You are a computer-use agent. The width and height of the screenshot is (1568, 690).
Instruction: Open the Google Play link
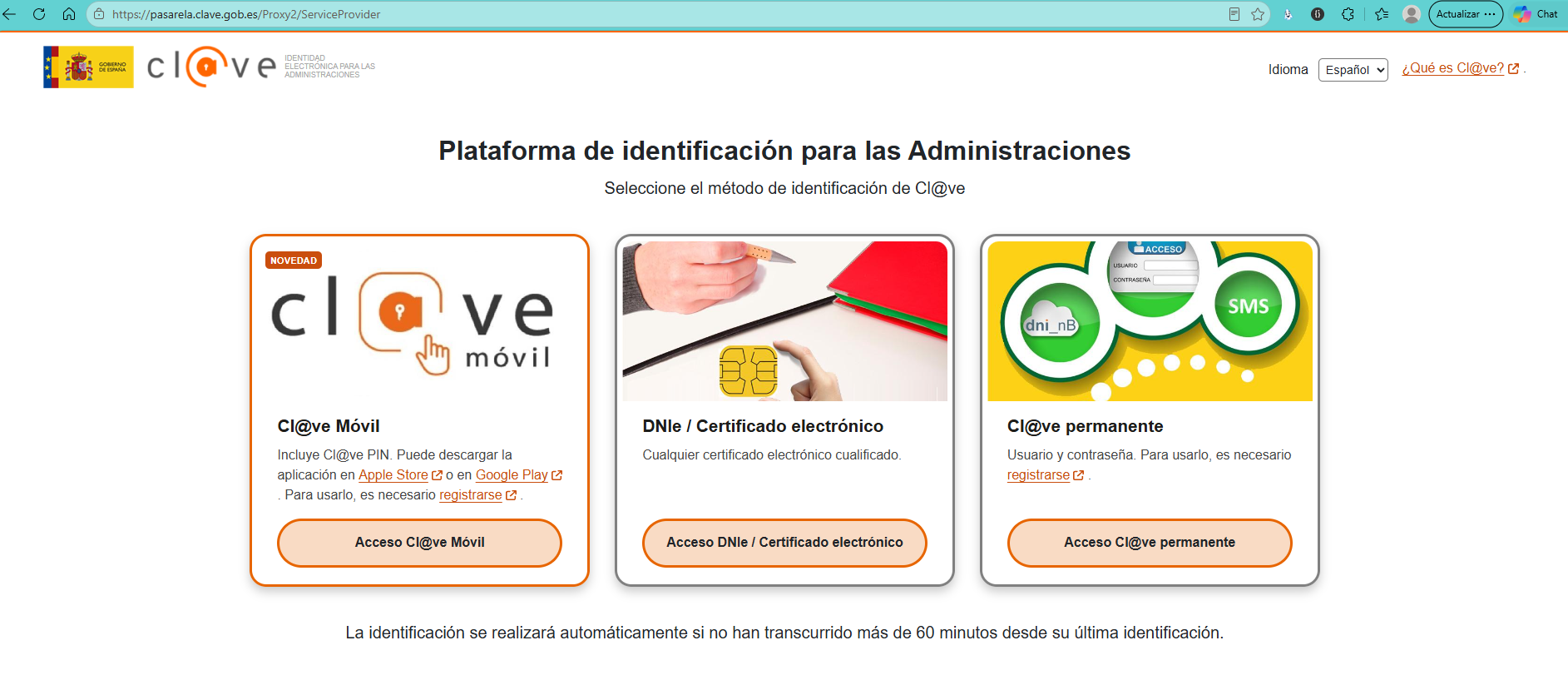click(512, 475)
